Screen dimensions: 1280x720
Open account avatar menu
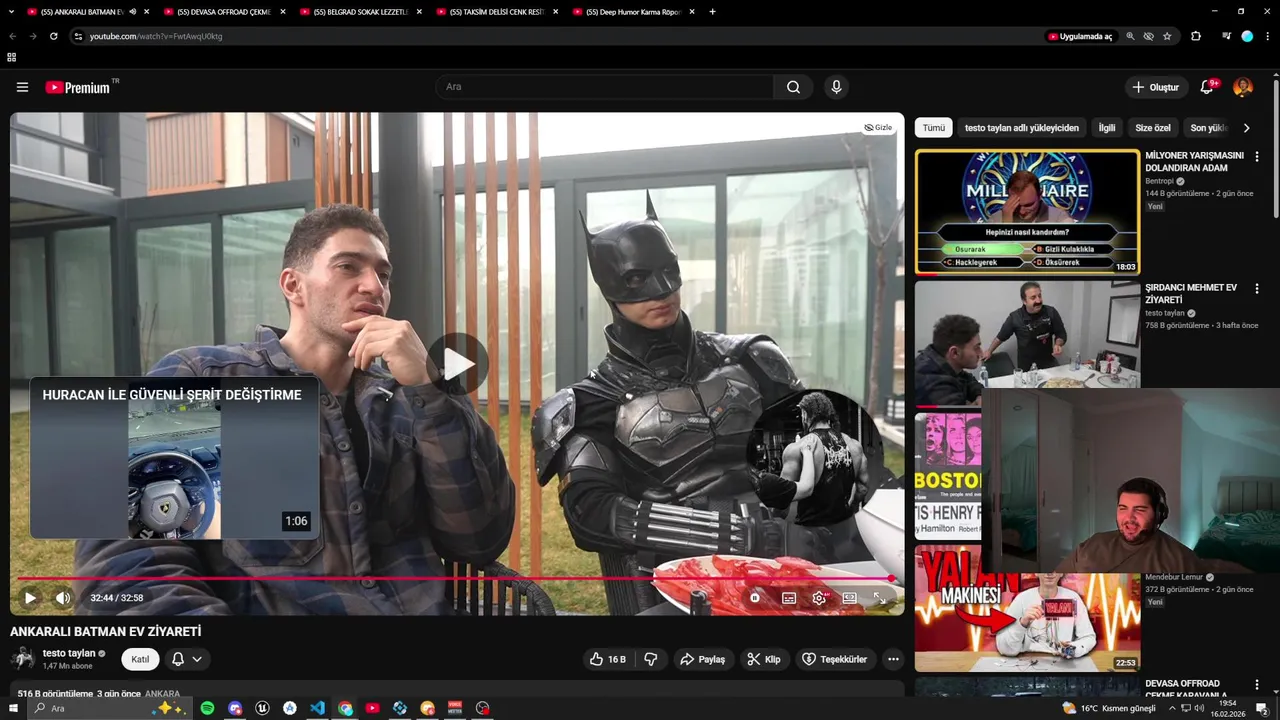click(1243, 87)
